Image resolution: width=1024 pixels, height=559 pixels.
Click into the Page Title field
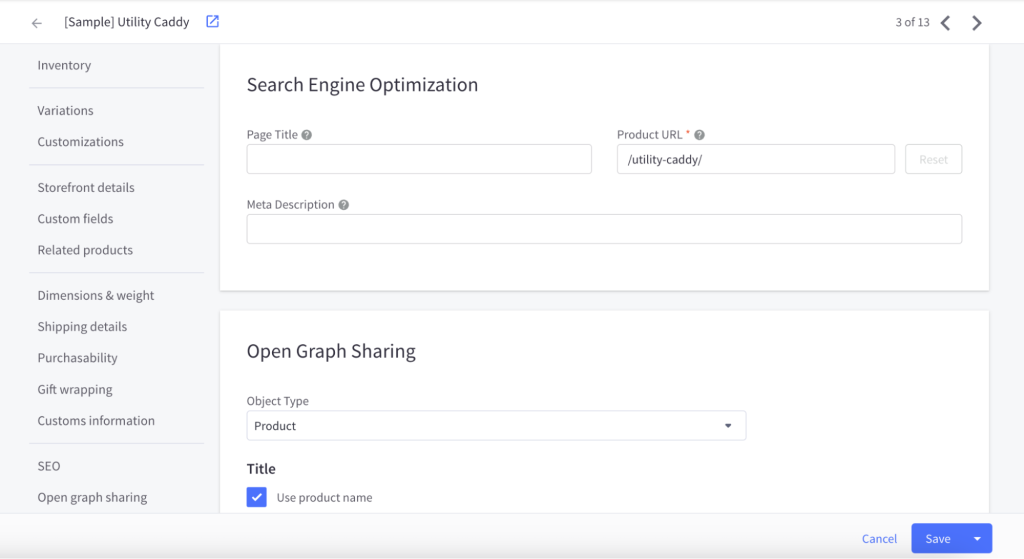(419, 160)
